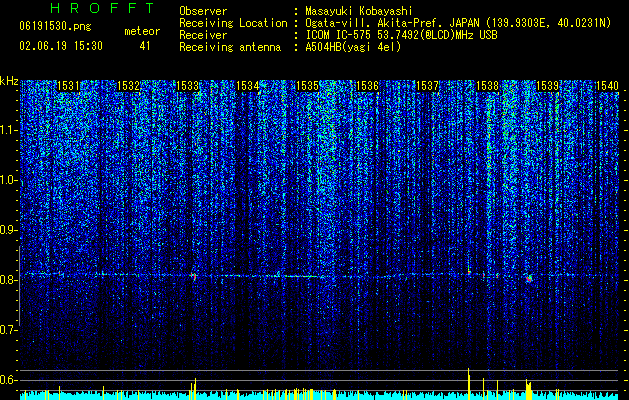Click the 0.9 frequency axis label

coord(9,230)
